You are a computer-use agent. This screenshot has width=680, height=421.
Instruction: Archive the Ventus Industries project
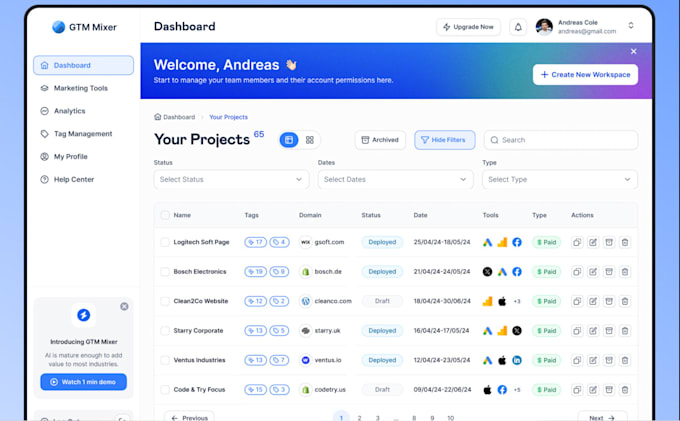[609, 360]
